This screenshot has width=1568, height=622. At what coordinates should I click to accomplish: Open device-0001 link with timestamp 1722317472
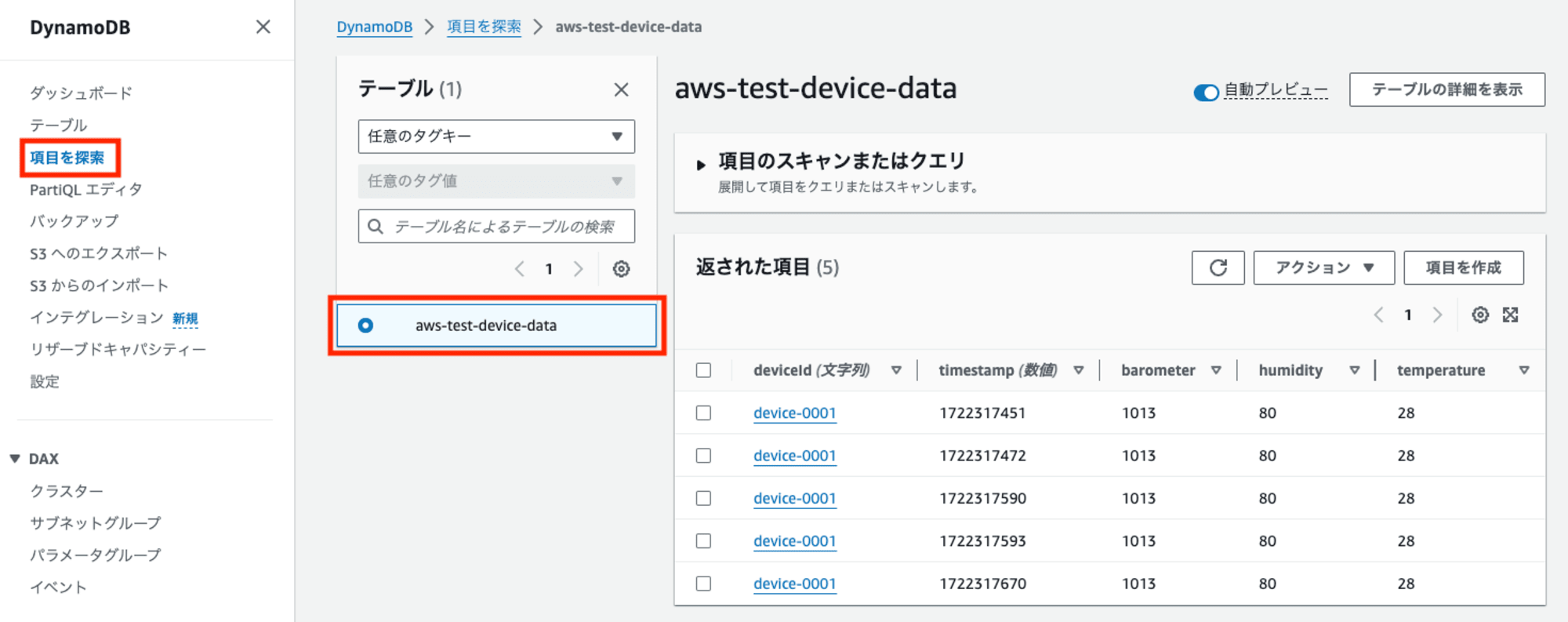795,456
